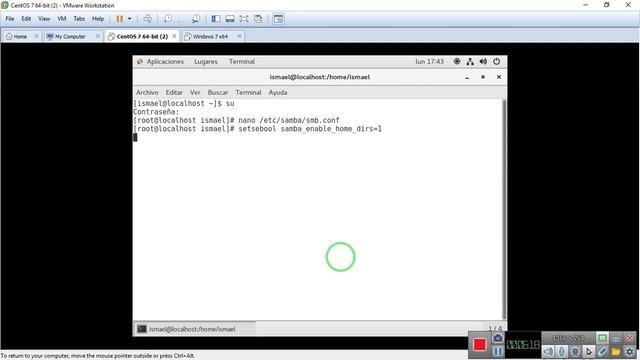Viewport: 640px width, 360px height.
Task: Click the nano /etc/samba/smb.conf command line
Action: point(236,120)
